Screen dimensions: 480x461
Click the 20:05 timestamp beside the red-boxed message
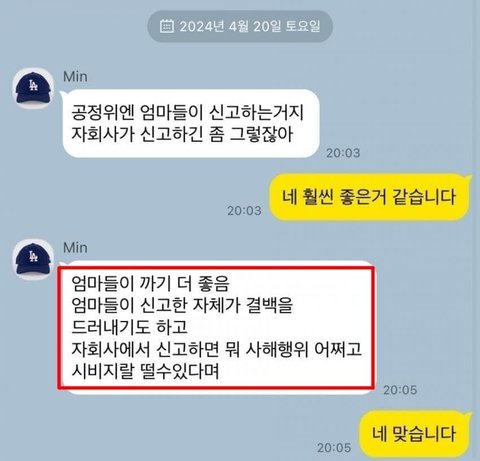400,390
